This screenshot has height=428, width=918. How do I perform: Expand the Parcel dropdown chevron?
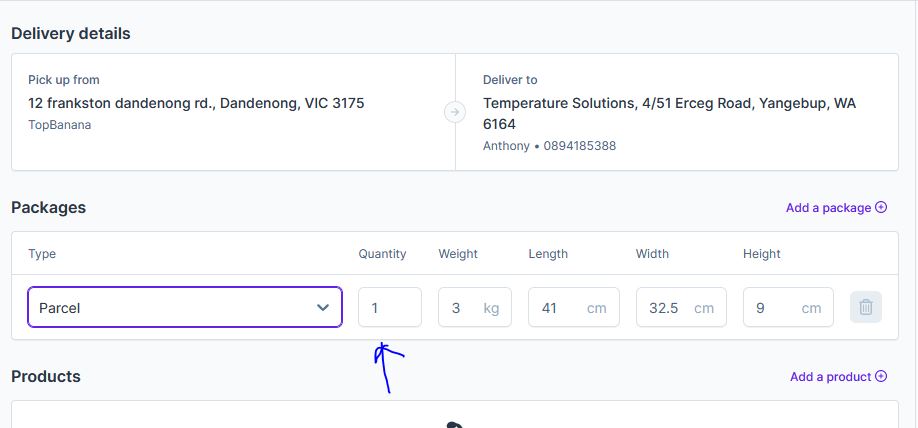tap(323, 307)
